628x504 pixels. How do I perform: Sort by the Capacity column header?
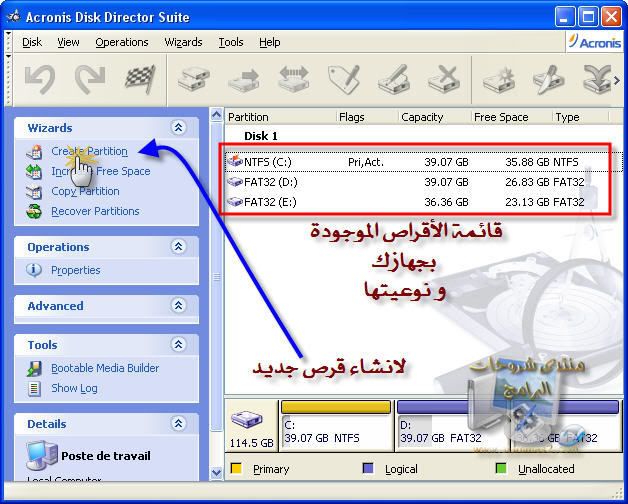(435, 117)
